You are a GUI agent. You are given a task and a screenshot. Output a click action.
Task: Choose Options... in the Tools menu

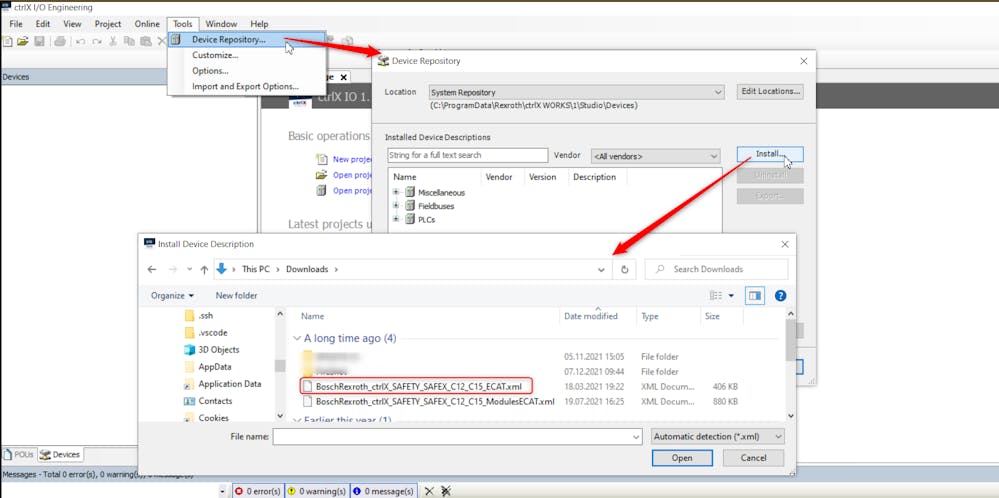(247, 71)
